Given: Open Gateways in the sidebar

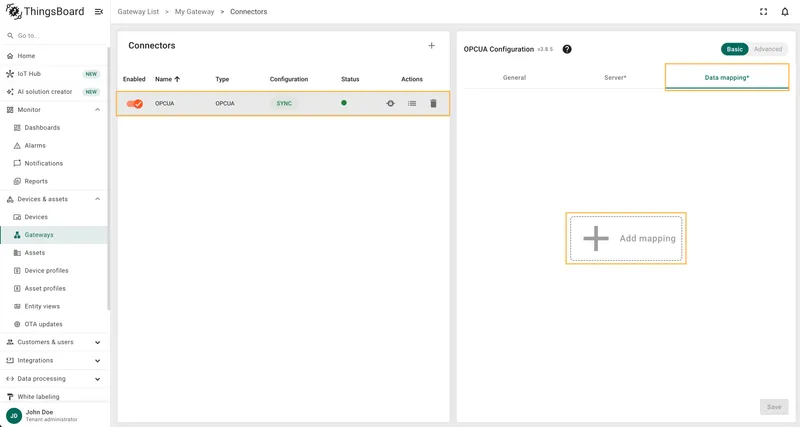Looking at the screenshot, I should 54,235.
